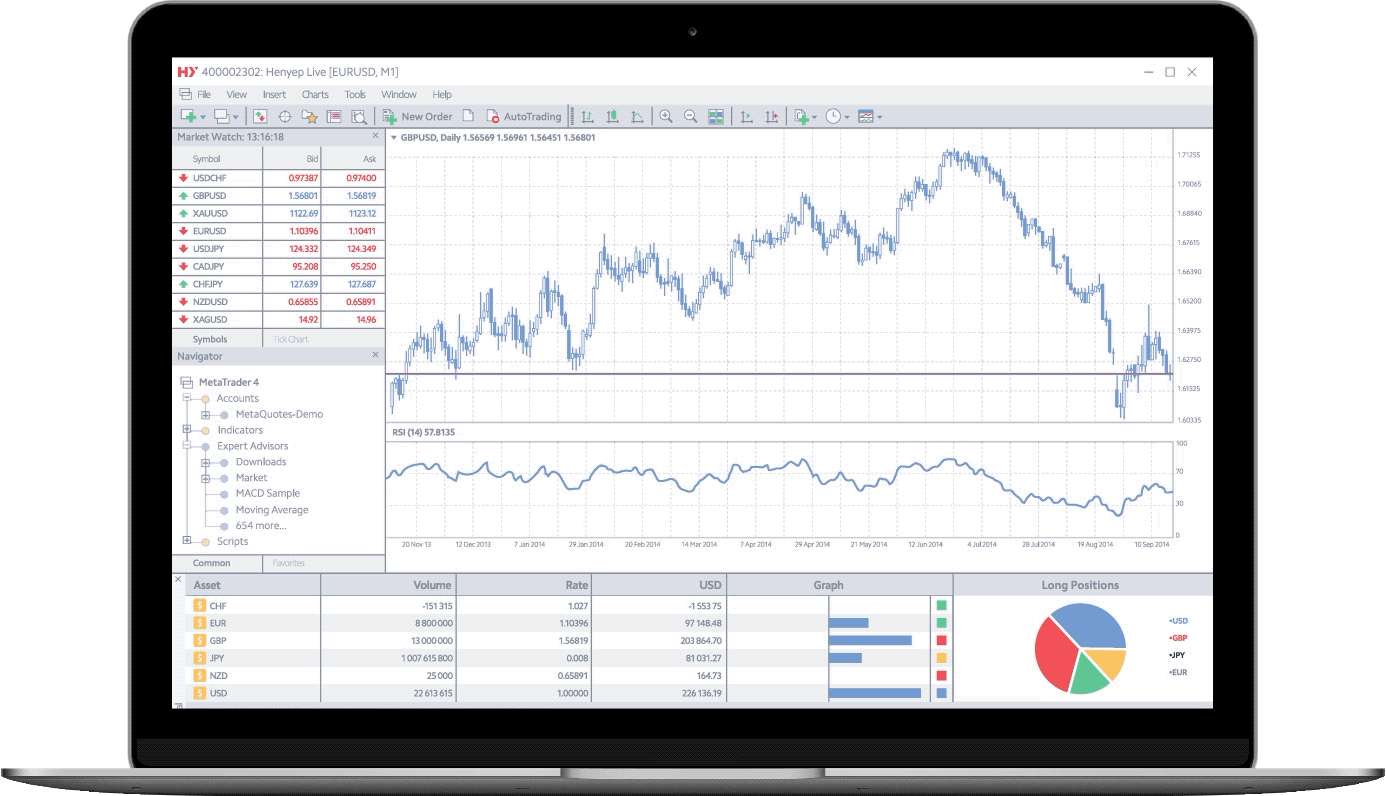Select the candlestick chart type
Screen dimensions: 1386x796
pos(612,115)
